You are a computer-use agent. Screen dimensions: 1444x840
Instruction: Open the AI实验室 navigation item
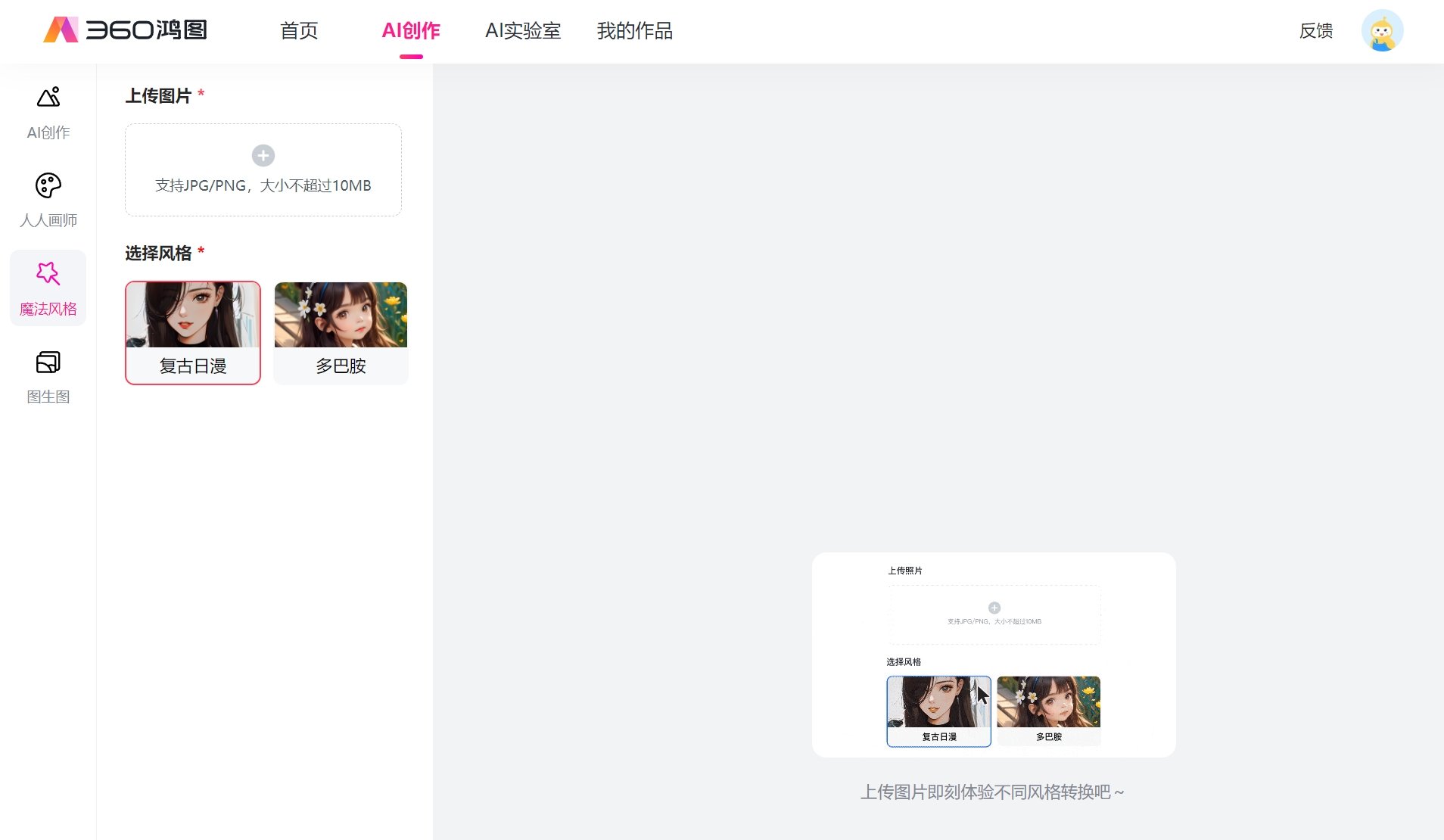point(523,31)
